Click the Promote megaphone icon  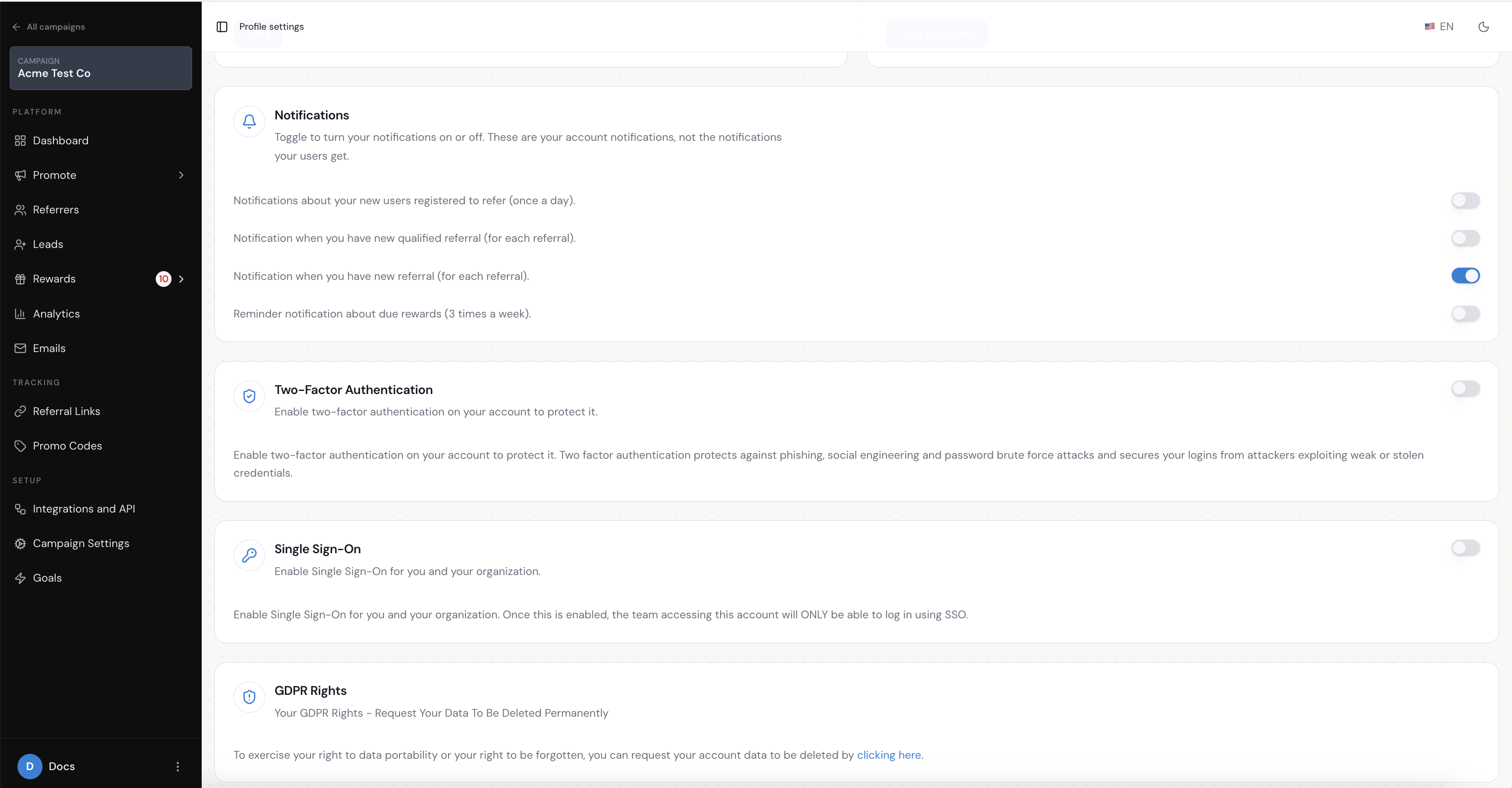point(20,175)
